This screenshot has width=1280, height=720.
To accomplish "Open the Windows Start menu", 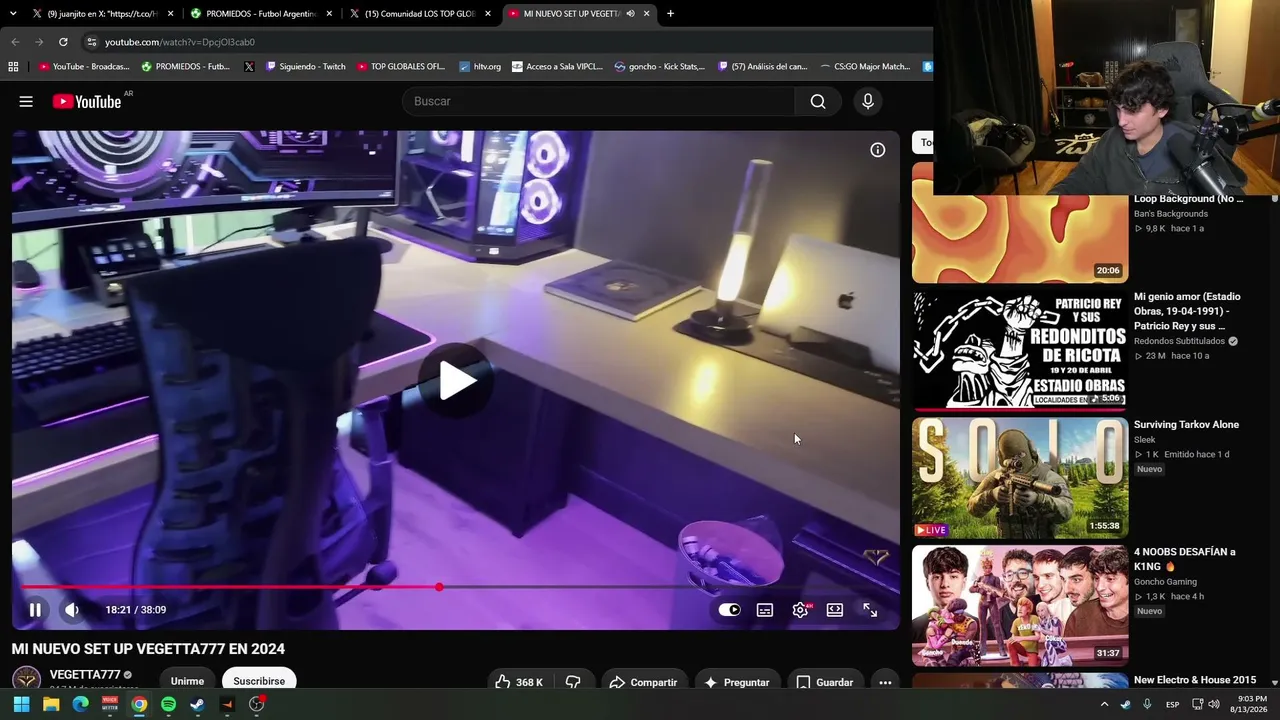I will [x=21, y=704].
